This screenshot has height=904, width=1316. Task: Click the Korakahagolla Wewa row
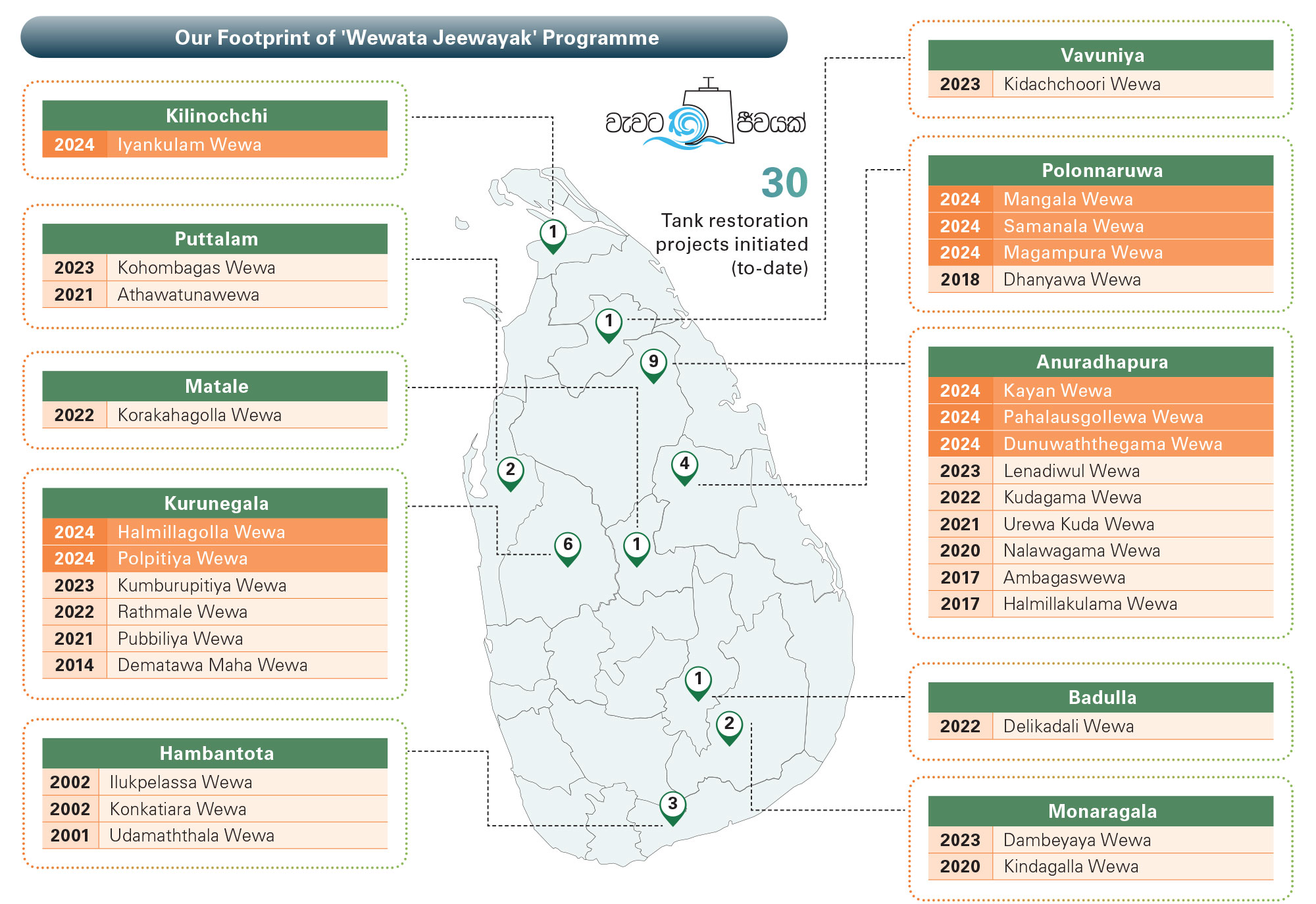pyautogui.click(x=215, y=415)
